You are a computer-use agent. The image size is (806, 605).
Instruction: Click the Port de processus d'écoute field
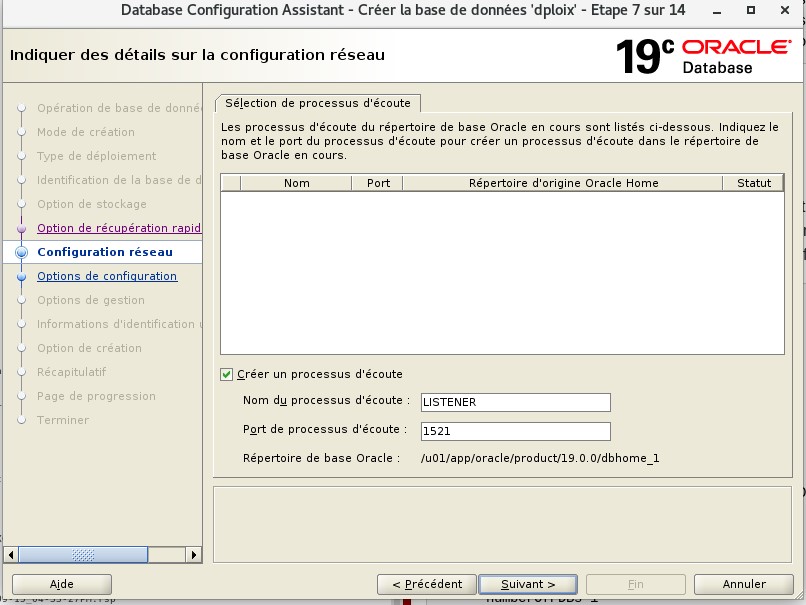tap(516, 431)
